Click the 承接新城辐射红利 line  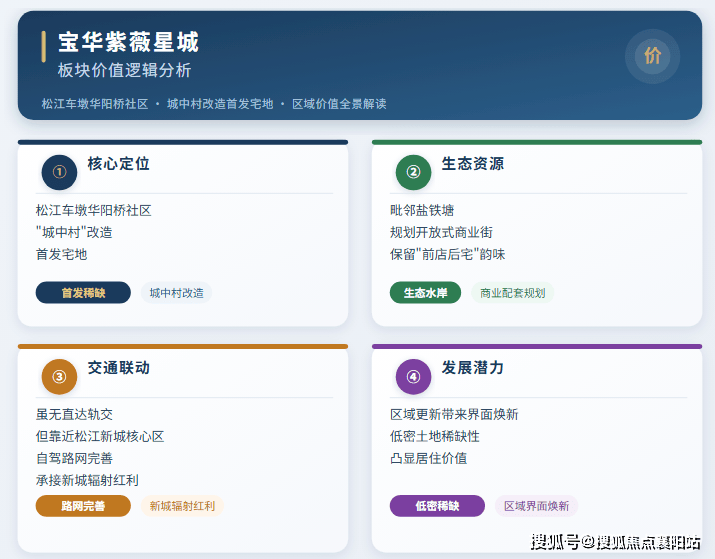pos(87,480)
